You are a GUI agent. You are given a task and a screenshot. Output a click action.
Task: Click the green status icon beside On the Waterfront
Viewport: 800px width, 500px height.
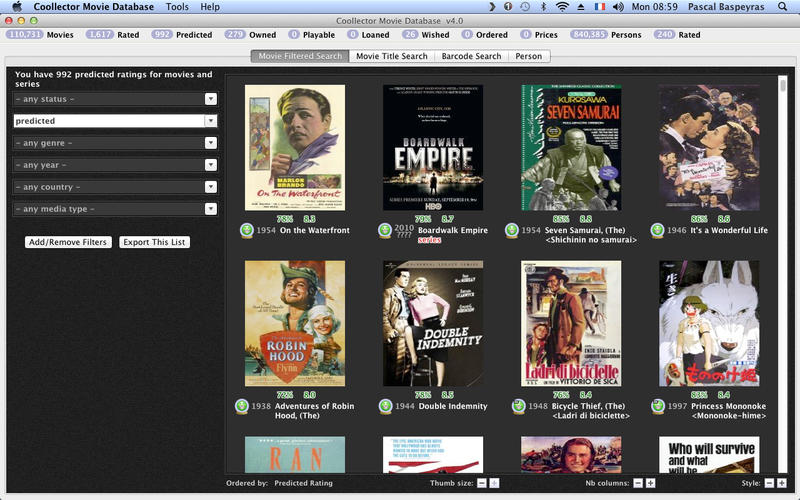244,230
